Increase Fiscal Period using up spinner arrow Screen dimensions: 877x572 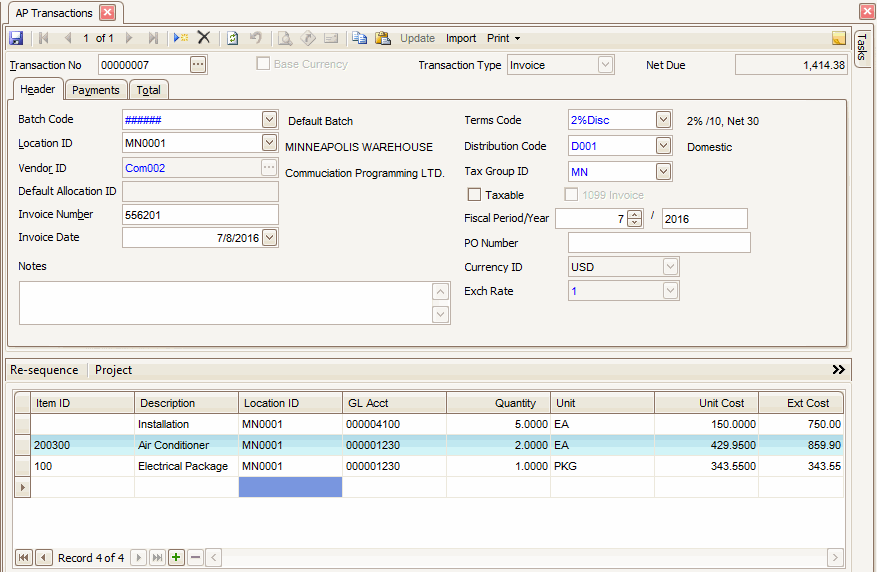pos(634,214)
